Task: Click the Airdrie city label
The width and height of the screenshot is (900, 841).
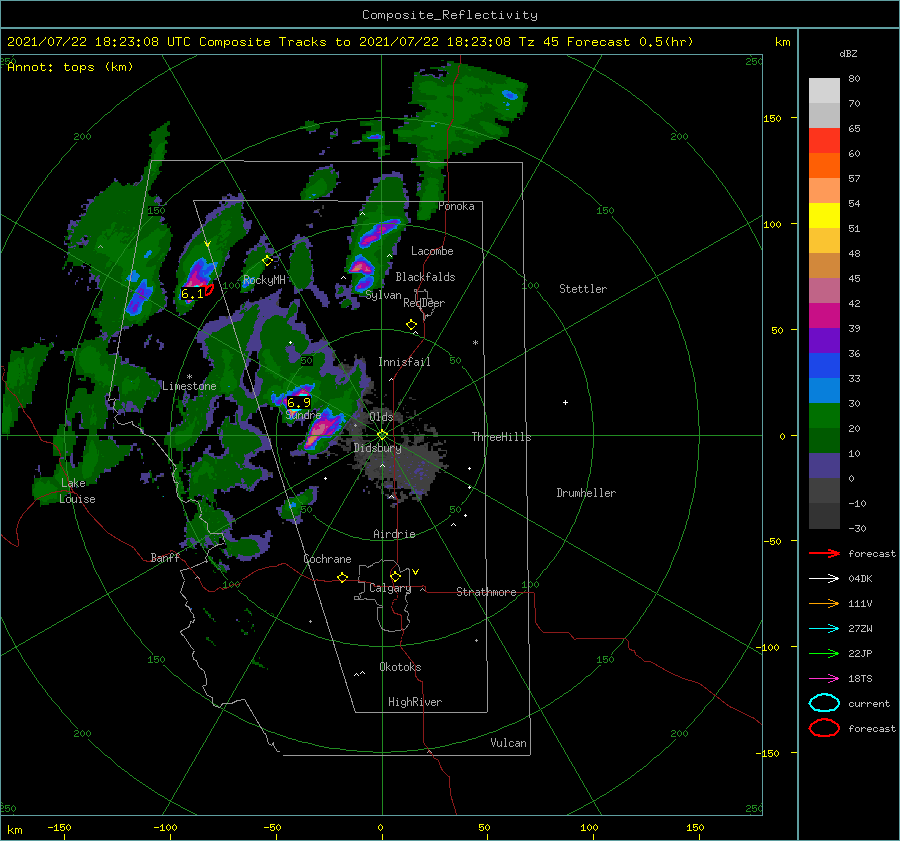Action: click(394, 534)
